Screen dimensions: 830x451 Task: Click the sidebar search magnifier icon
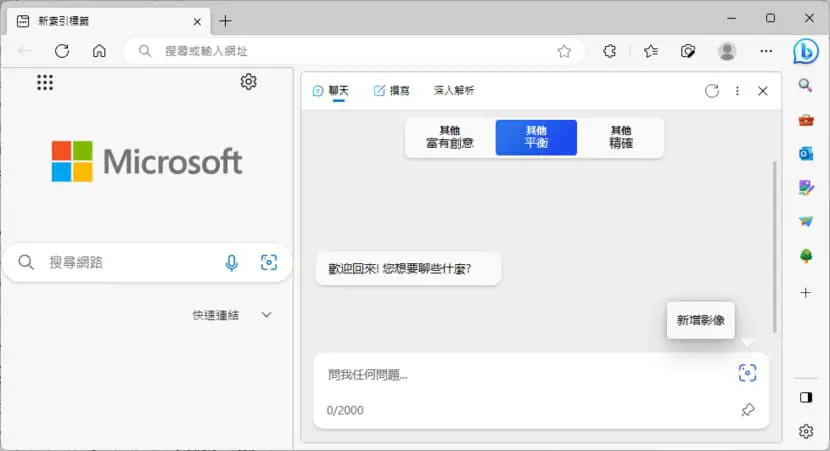tap(806, 85)
